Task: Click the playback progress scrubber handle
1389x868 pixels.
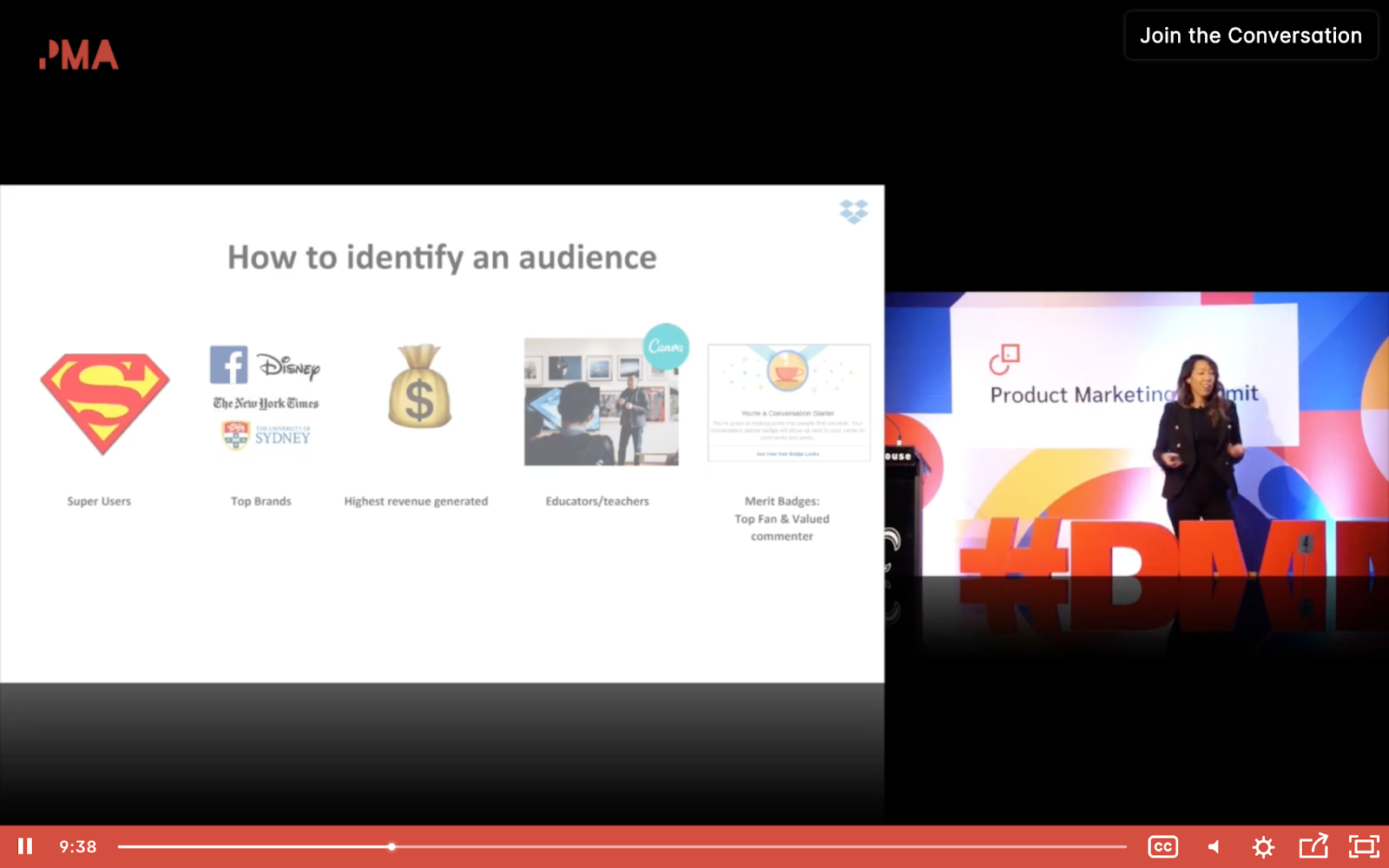Action: point(392,846)
